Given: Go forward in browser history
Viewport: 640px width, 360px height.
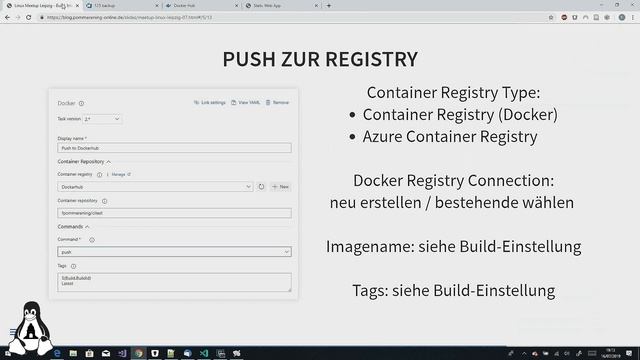Looking at the screenshot, I should pyautogui.click(x=18, y=18).
